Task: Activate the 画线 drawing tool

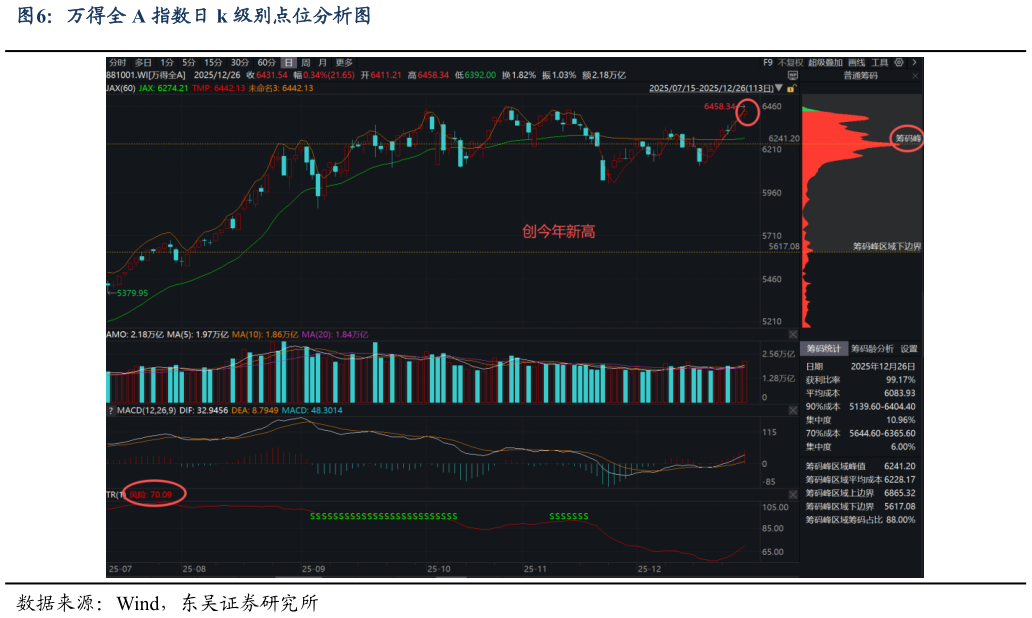Action: 857,62
